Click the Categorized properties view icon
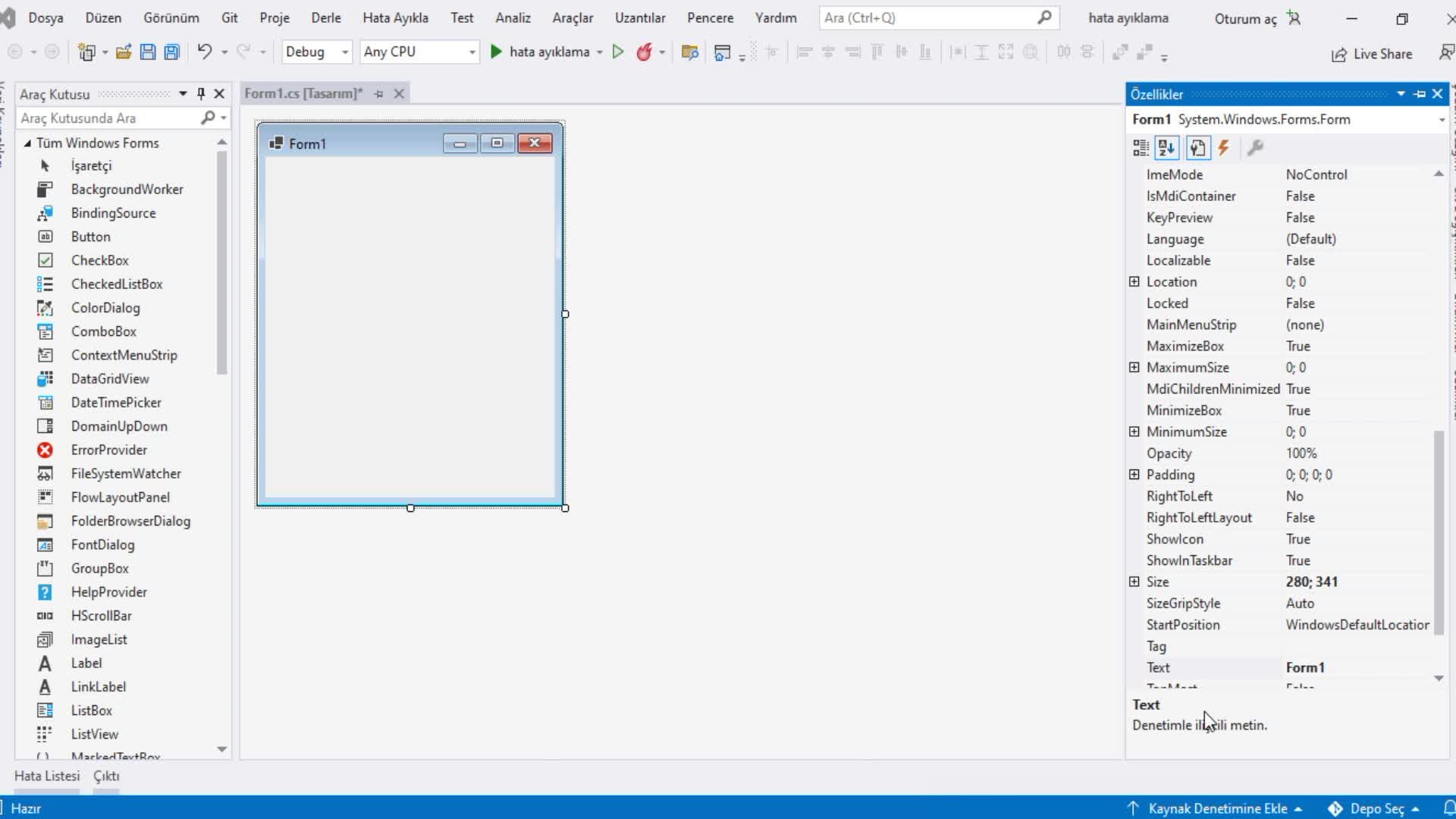This screenshot has width=1456, height=819. [x=1141, y=148]
